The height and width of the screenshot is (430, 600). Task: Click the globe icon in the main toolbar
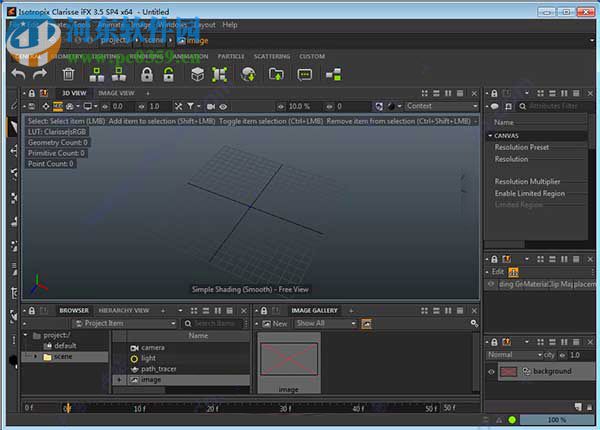(247, 74)
